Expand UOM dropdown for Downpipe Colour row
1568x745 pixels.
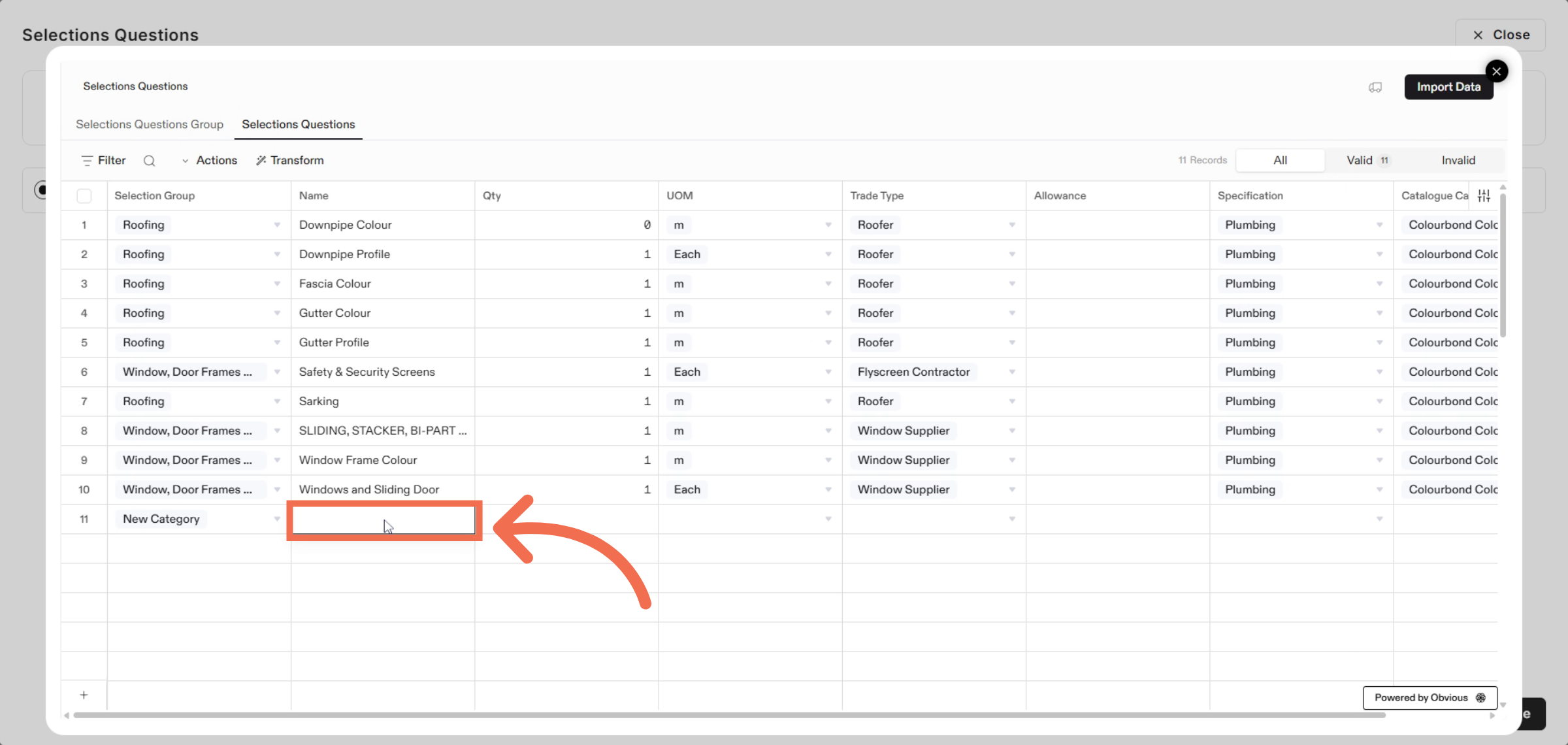[x=828, y=225]
